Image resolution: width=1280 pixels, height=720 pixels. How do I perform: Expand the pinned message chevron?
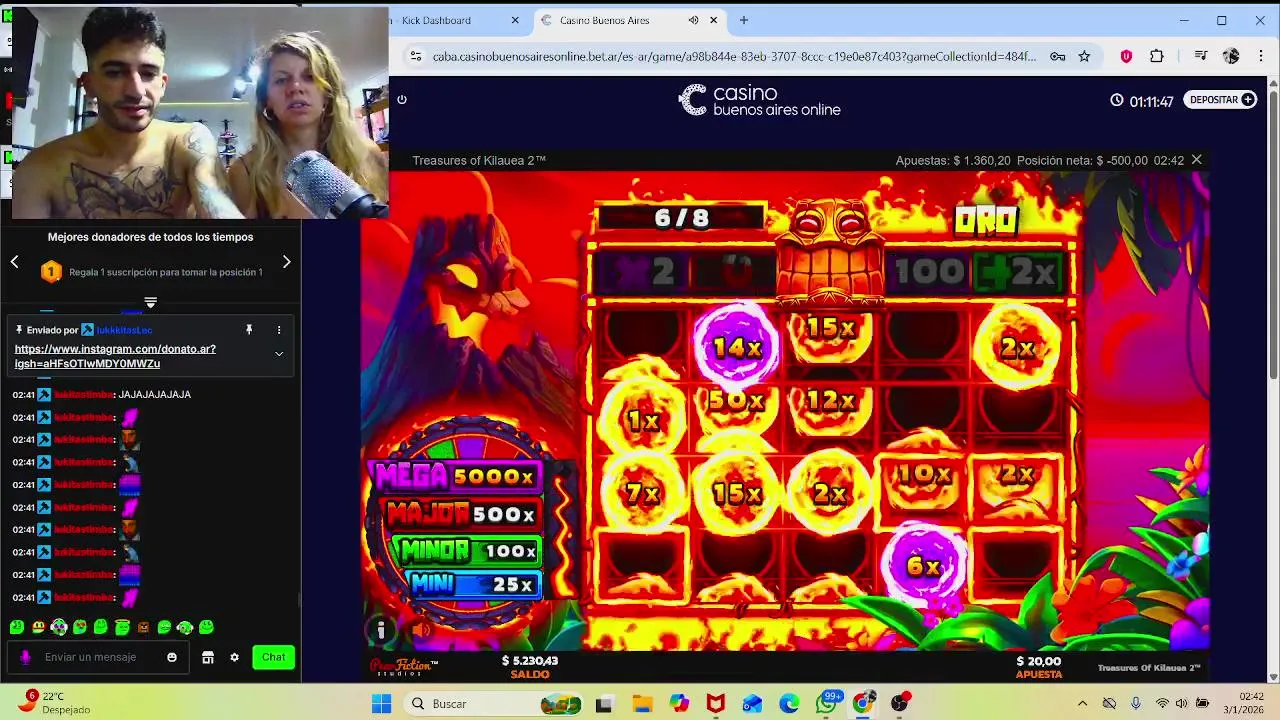279,354
